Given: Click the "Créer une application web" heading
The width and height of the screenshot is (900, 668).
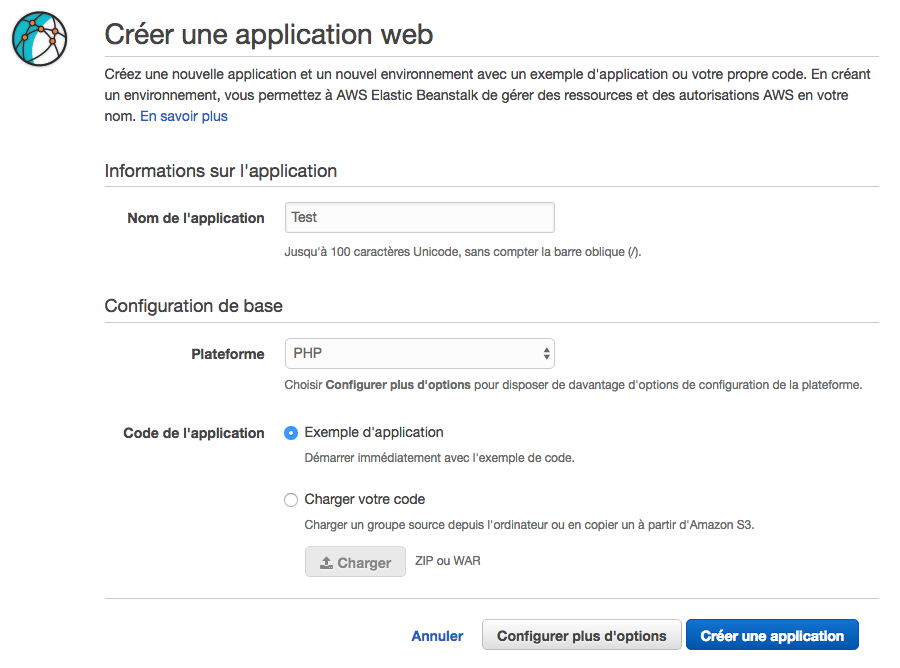Looking at the screenshot, I should click(x=268, y=35).
